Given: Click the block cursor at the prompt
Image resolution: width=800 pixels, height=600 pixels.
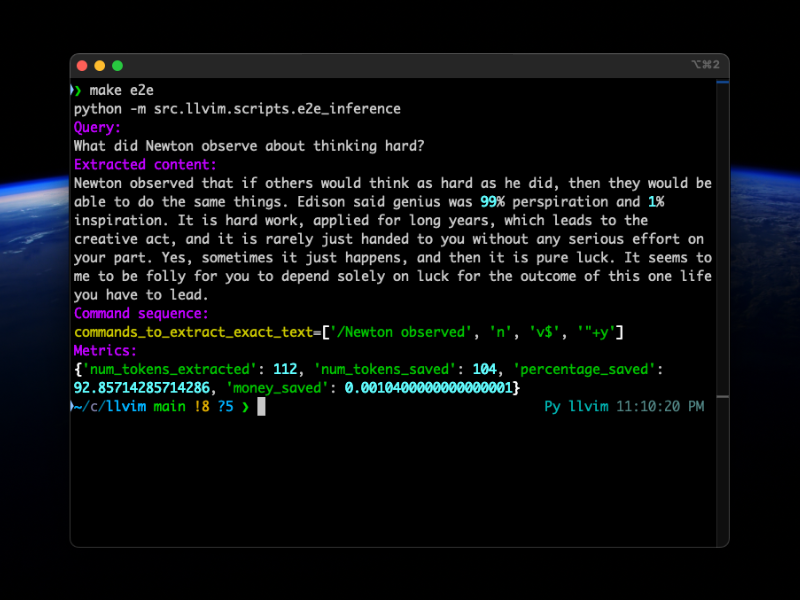Looking at the screenshot, I should click(261, 407).
